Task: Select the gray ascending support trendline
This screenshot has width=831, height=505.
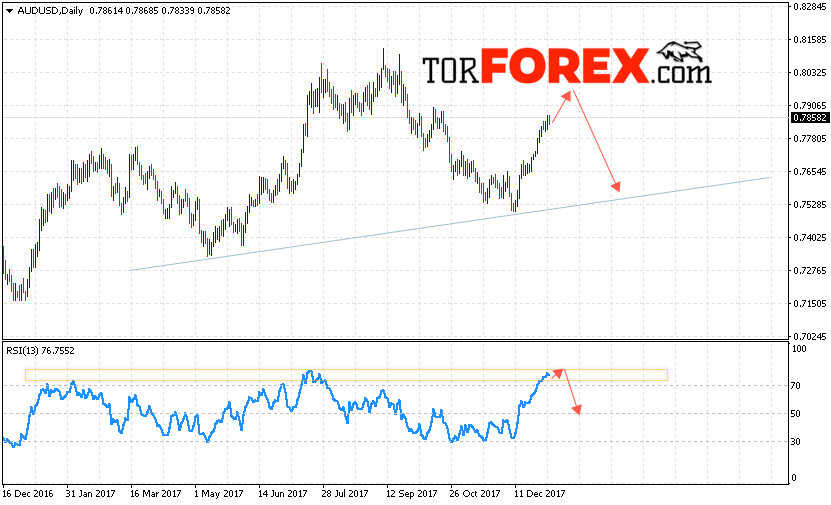Action: [450, 224]
